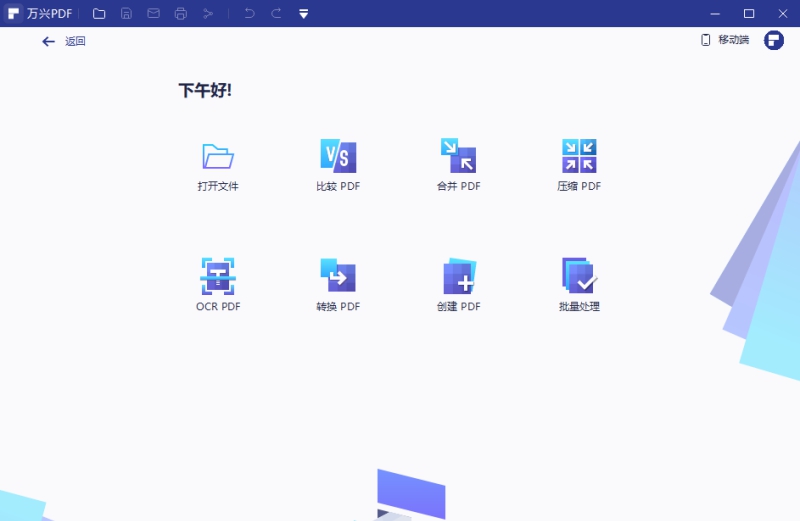Click the email envelope icon

(x=154, y=14)
